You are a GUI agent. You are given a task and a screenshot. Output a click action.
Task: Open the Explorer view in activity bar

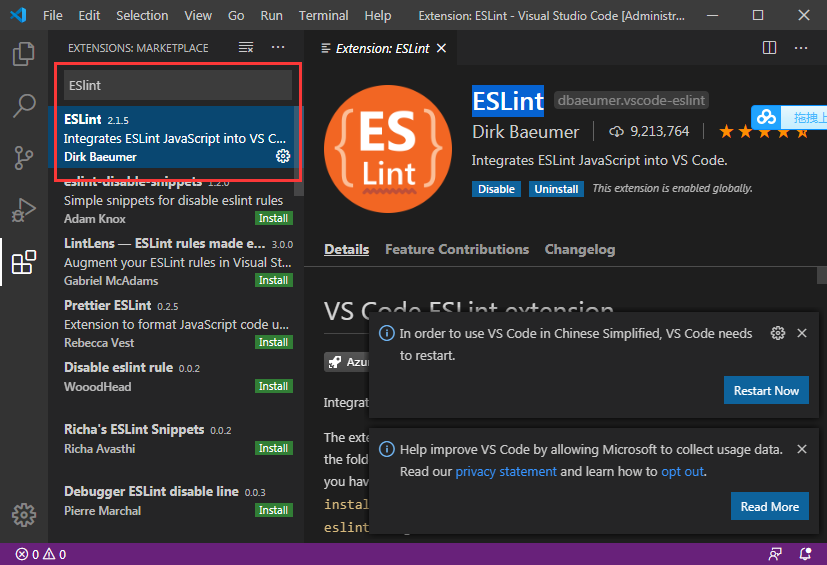coord(24,53)
